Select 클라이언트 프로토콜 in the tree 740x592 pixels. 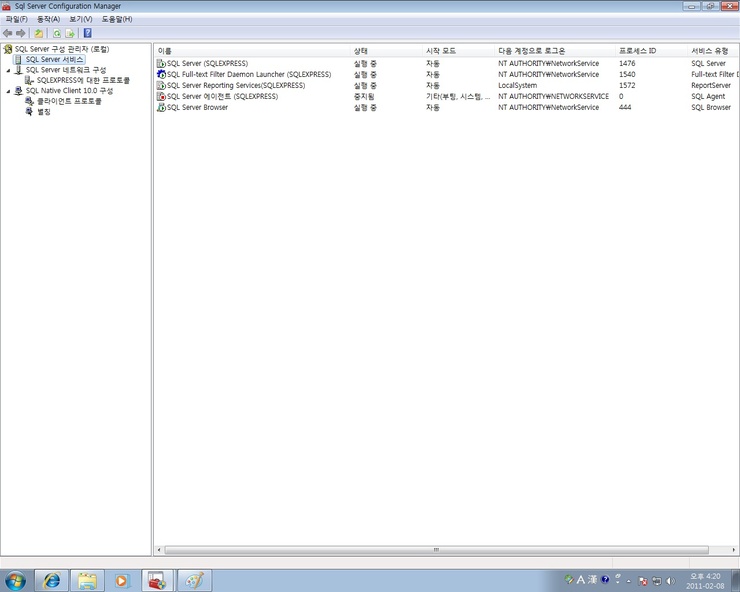click(x=69, y=101)
